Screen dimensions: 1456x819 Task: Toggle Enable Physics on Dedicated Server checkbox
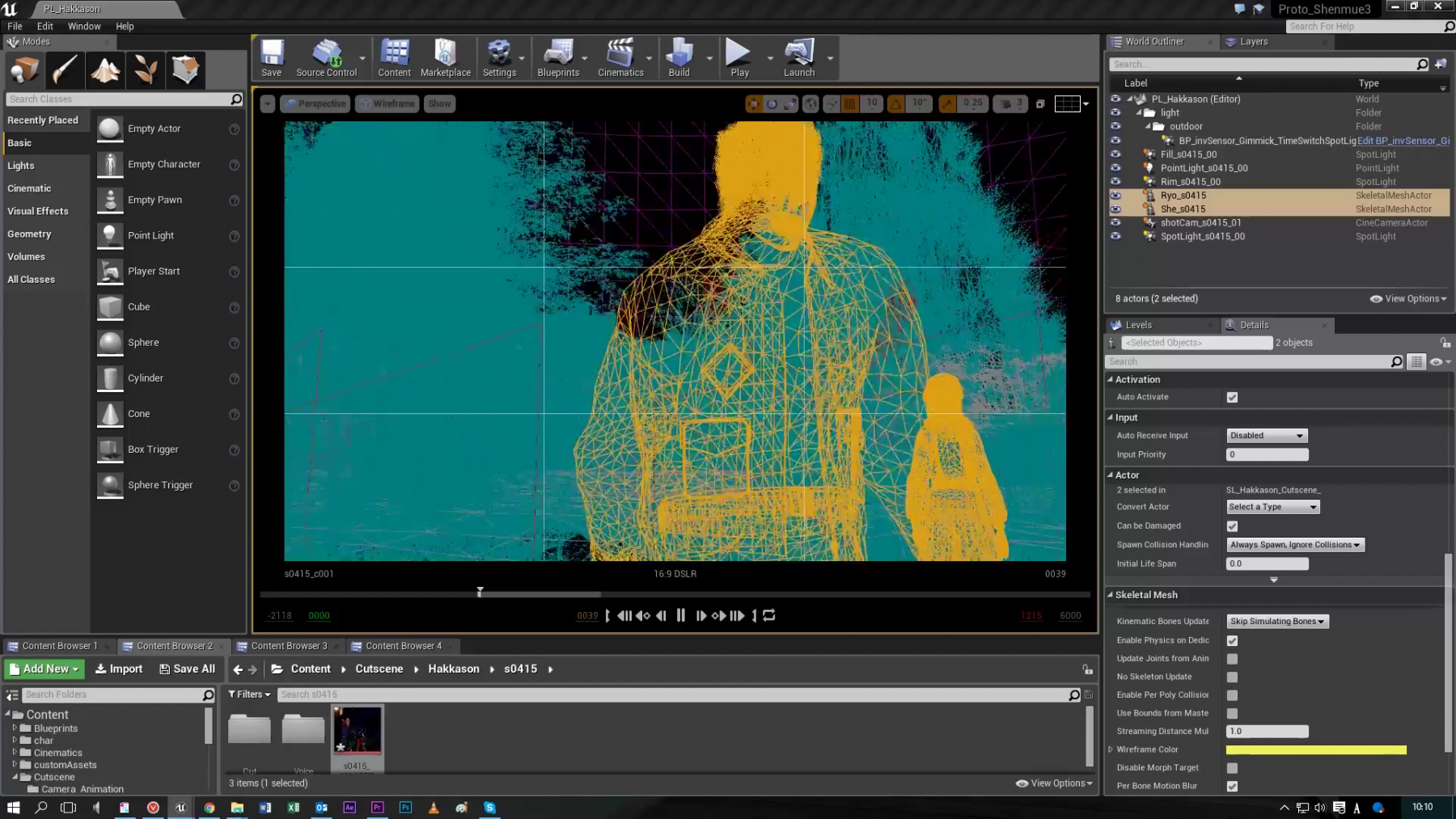1232,640
